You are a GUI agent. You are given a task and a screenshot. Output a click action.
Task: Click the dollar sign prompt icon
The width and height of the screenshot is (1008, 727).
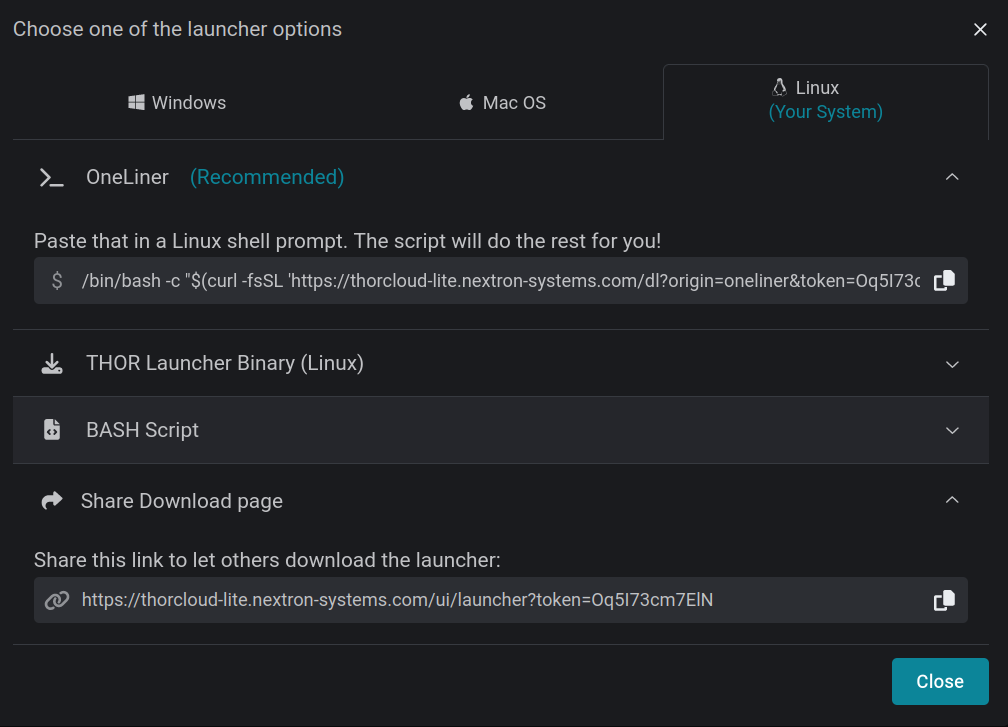pos(57,281)
